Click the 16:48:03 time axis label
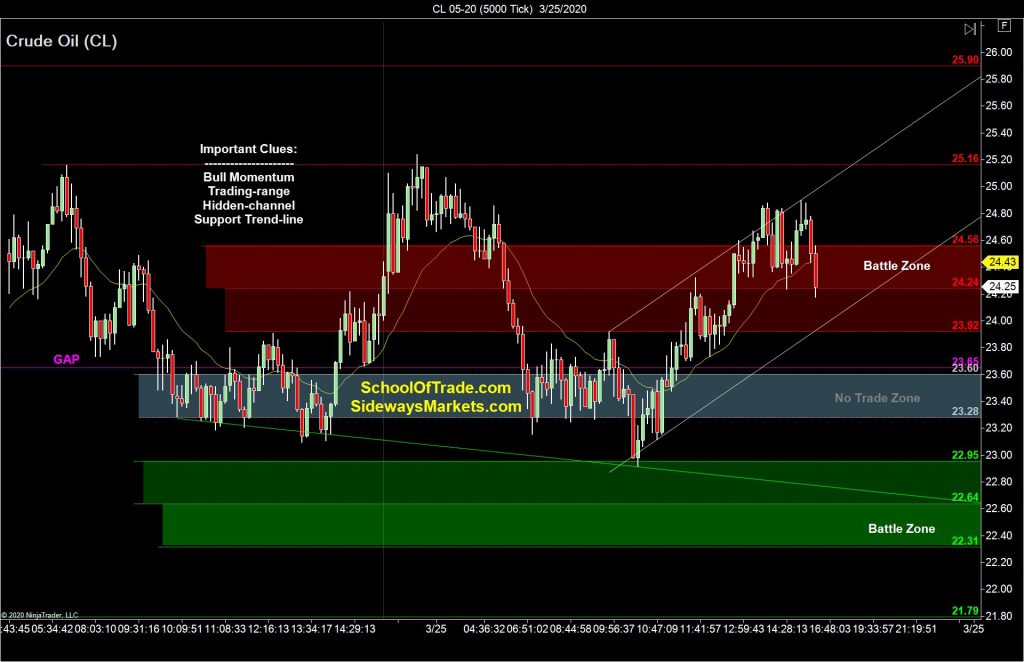Screen dimensions: 1024x662 tap(830, 629)
